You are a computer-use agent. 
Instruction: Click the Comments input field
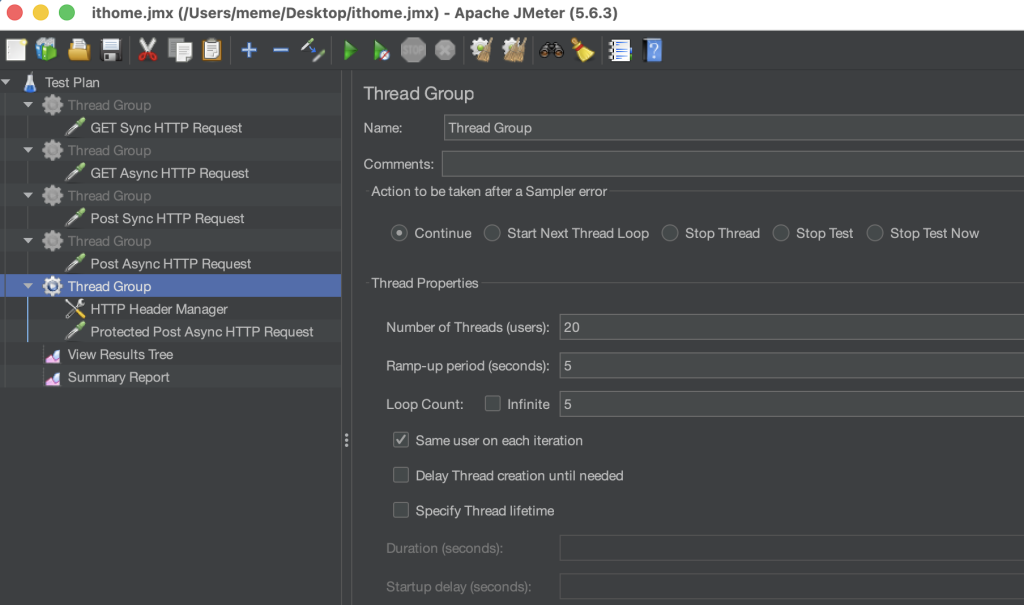coord(732,164)
